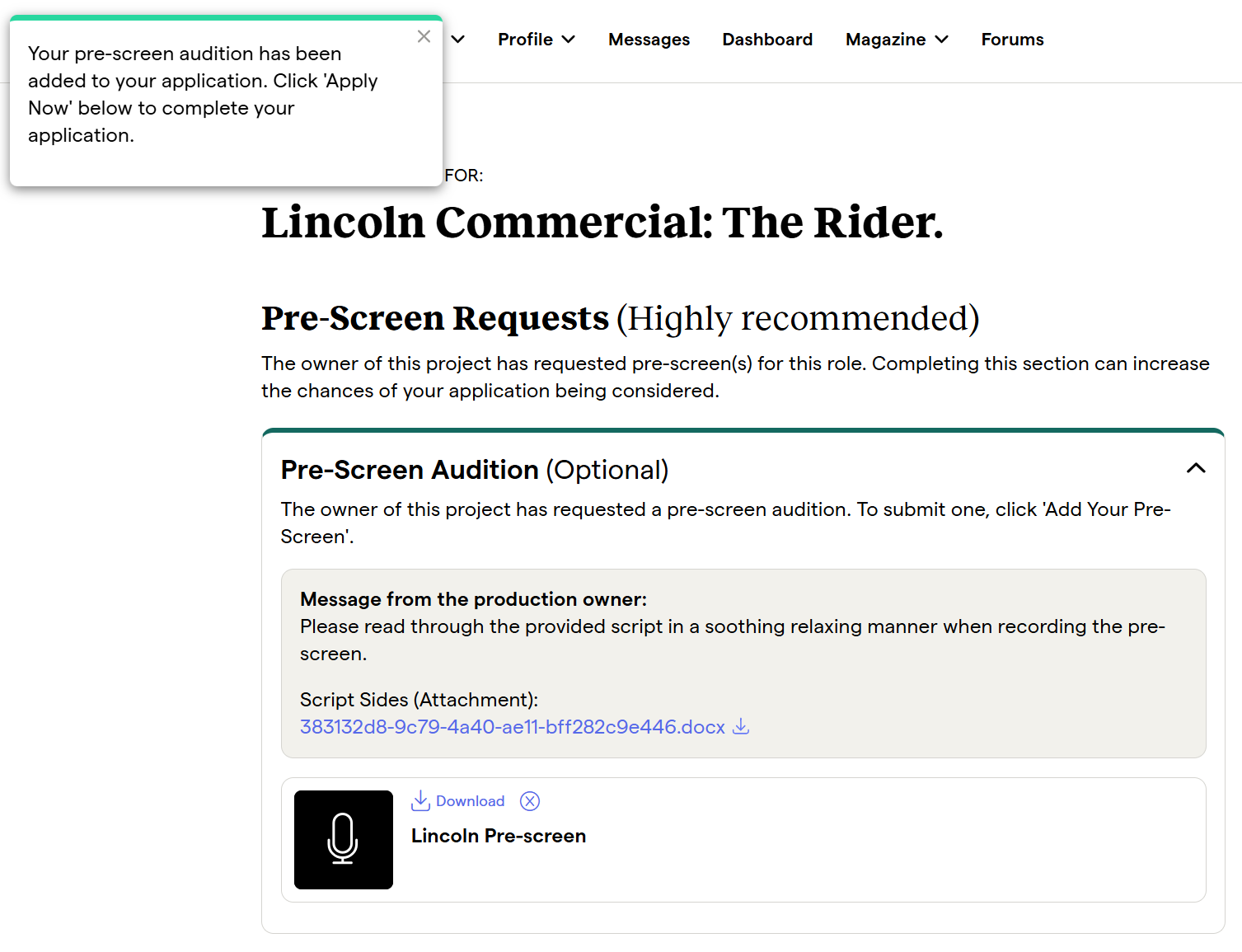Collapse the Pre-Screen Audition section

pyautogui.click(x=1196, y=468)
